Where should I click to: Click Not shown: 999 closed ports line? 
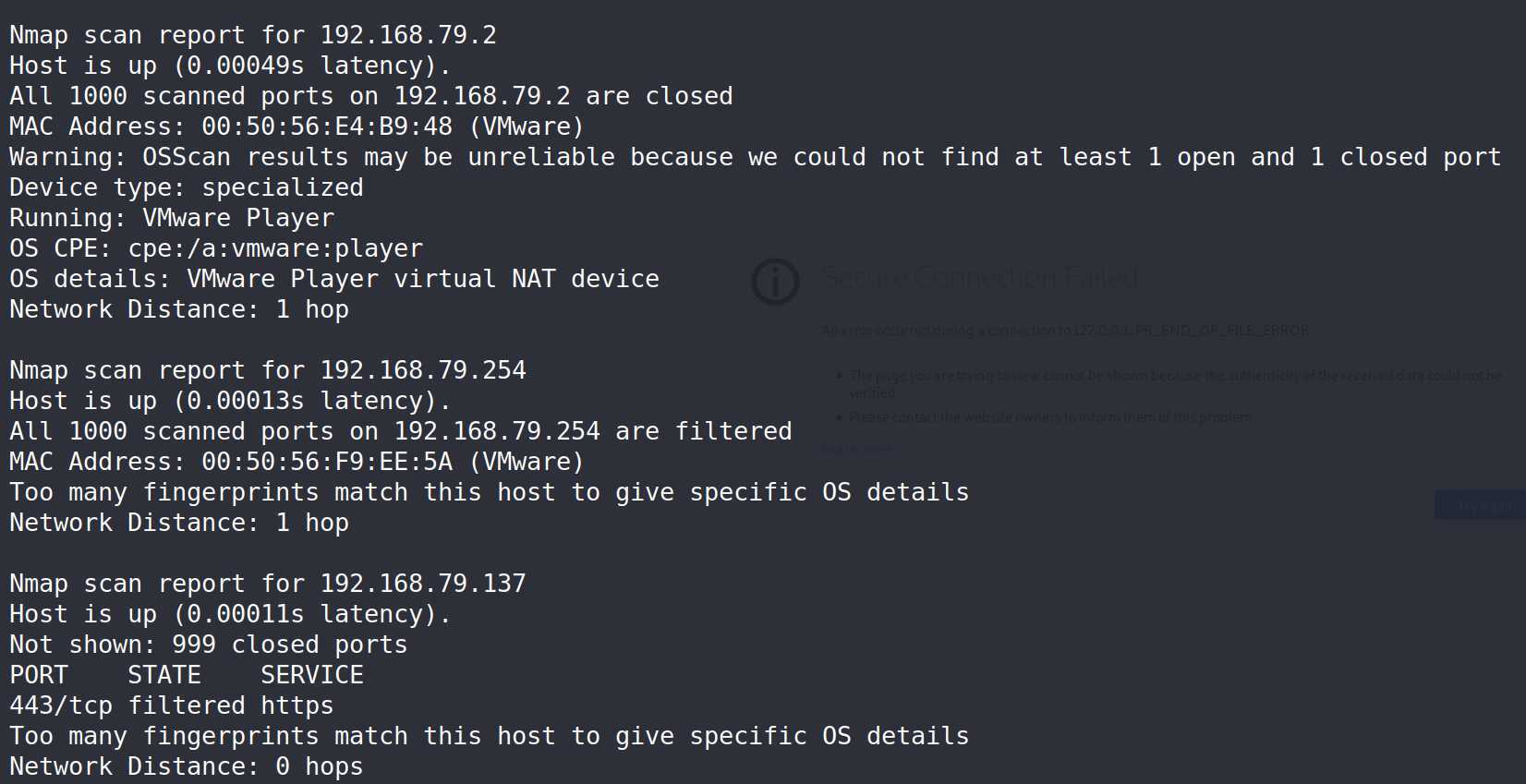[x=209, y=645]
